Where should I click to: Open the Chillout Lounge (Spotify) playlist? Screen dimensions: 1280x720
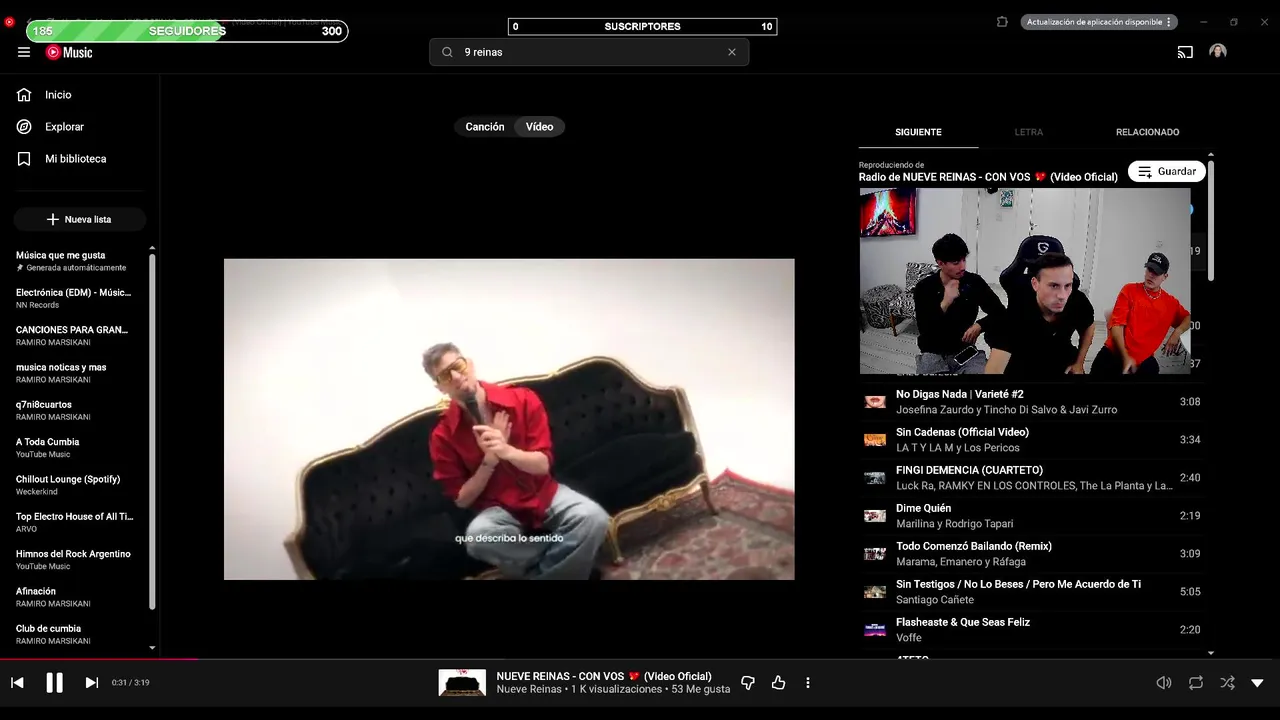(74, 485)
